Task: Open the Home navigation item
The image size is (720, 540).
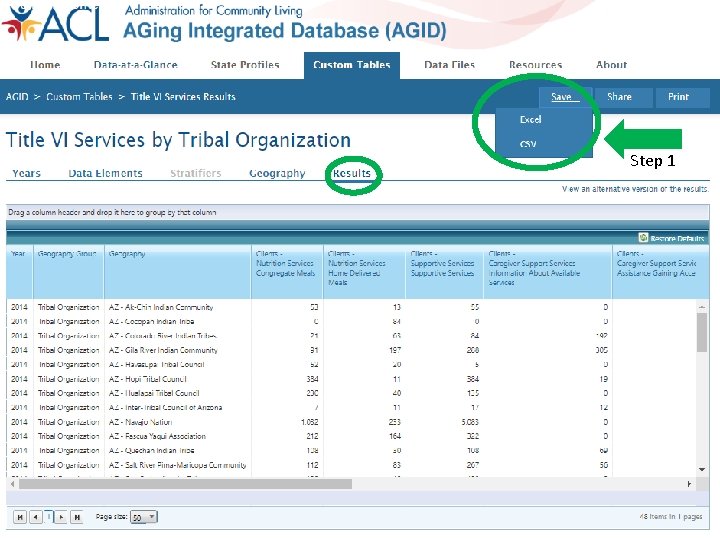Action: tap(45, 65)
